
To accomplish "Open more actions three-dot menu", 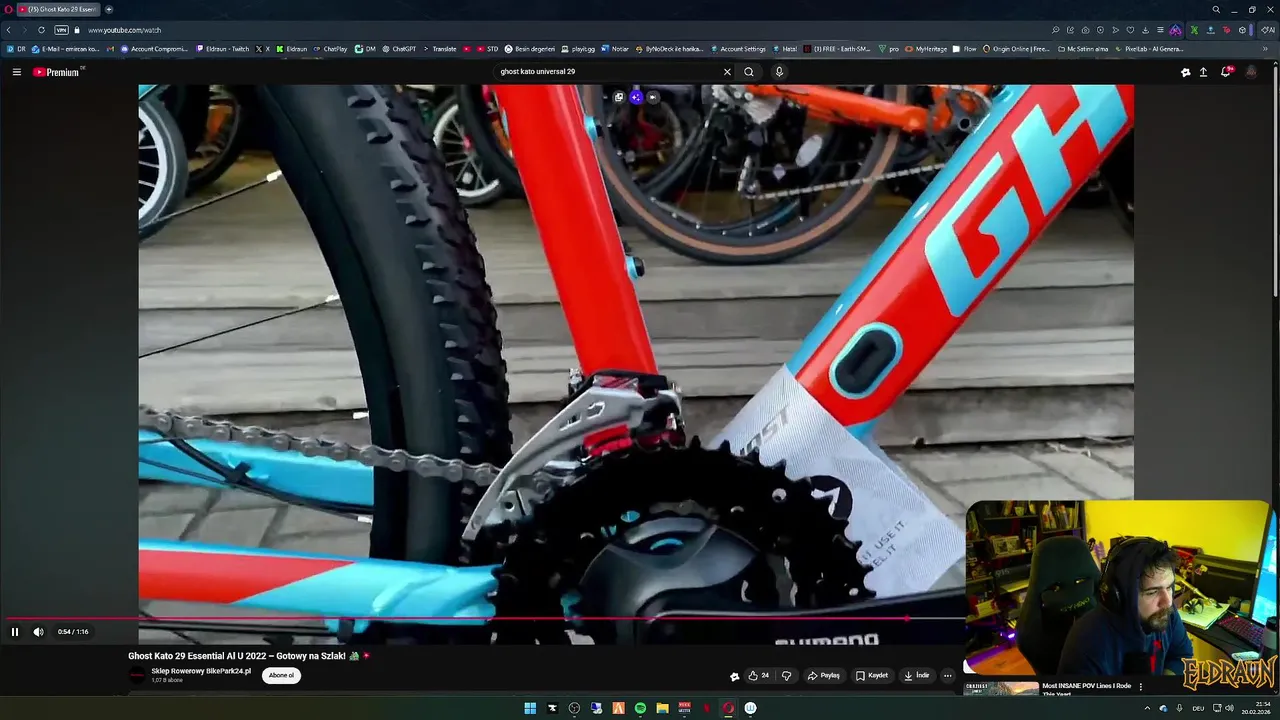I will [948, 676].
